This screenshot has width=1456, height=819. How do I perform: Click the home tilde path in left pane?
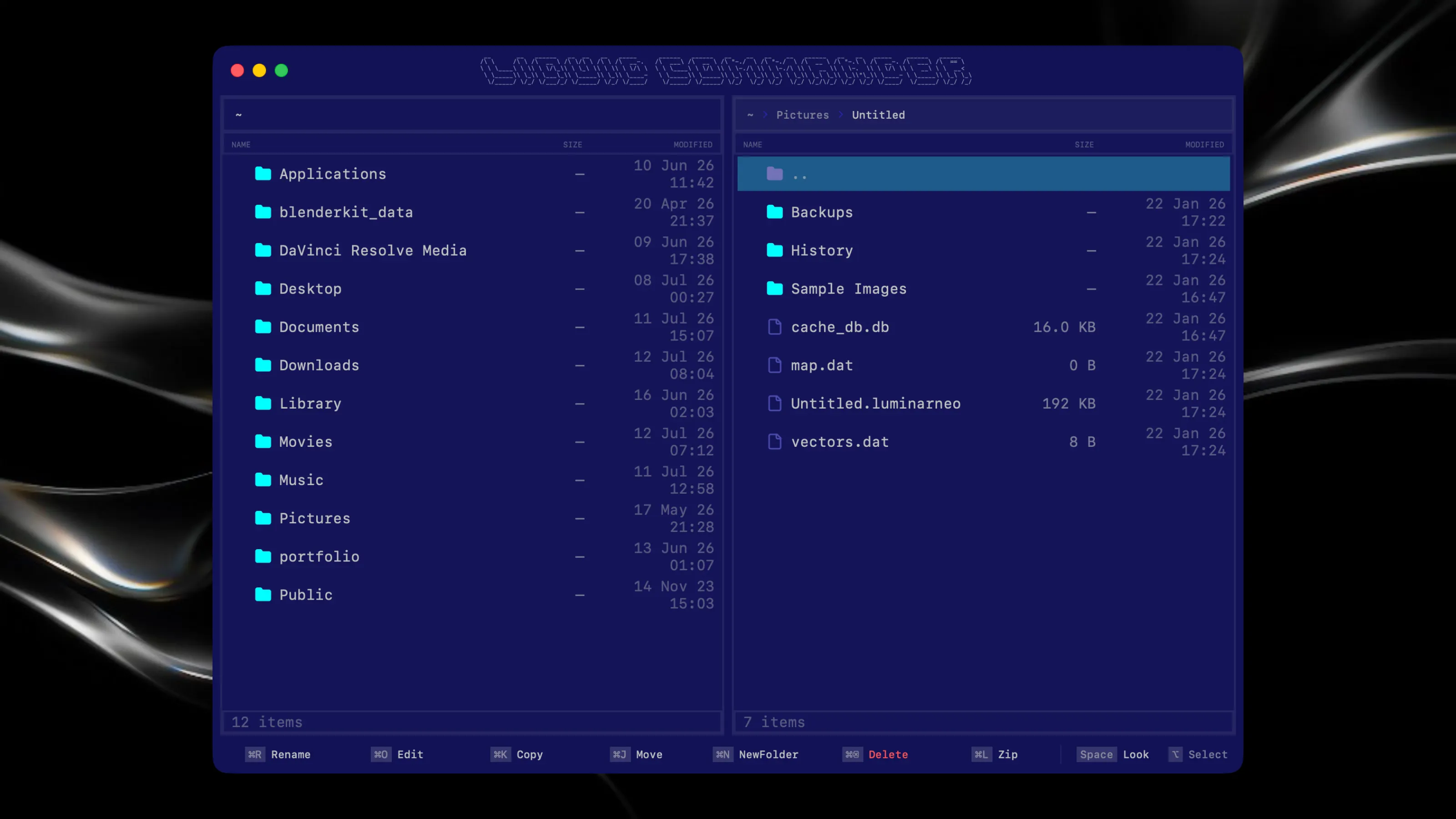click(x=238, y=115)
